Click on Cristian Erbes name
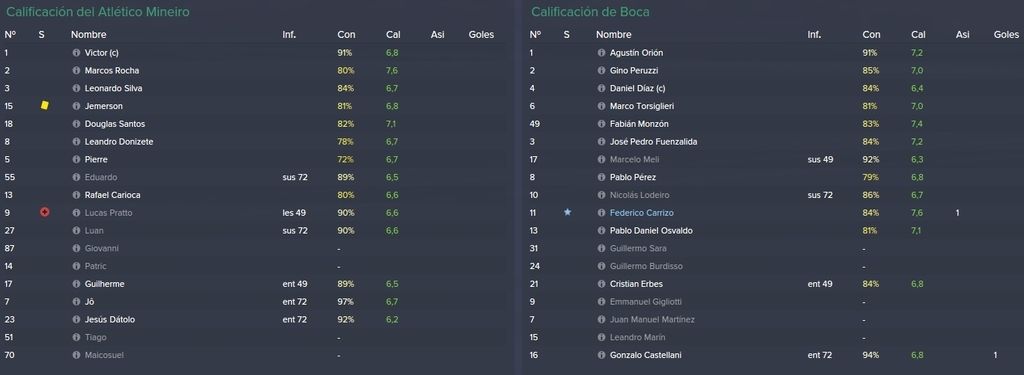The height and width of the screenshot is (375, 1024). point(637,284)
